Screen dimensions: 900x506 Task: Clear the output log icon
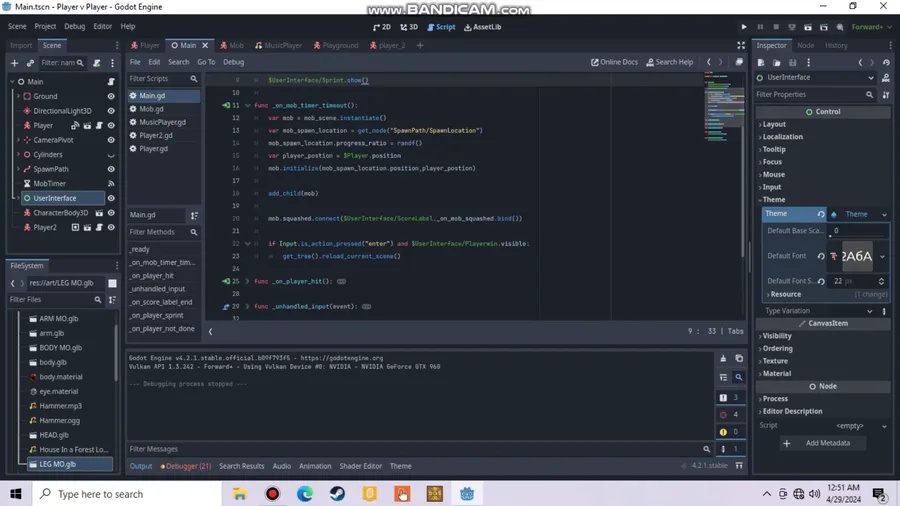(x=723, y=359)
